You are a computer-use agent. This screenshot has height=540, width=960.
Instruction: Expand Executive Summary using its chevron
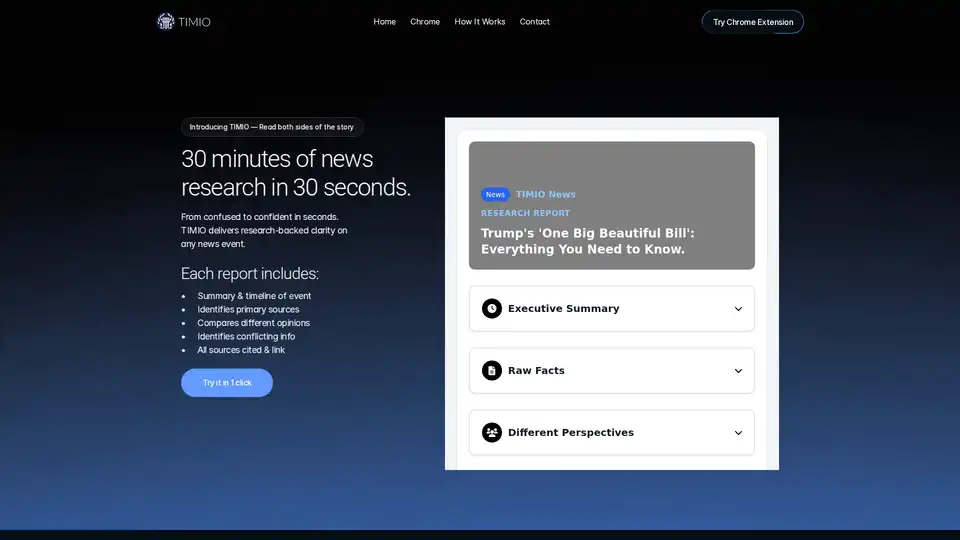click(738, 309)
